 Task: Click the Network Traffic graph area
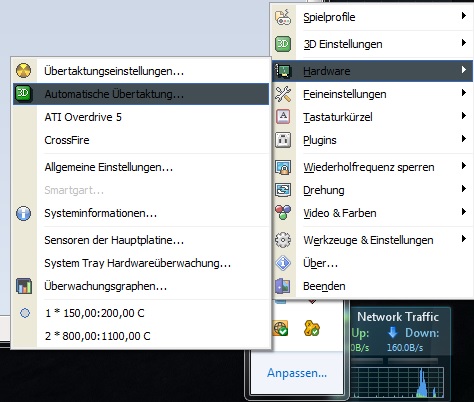click(x=397, y=382)
